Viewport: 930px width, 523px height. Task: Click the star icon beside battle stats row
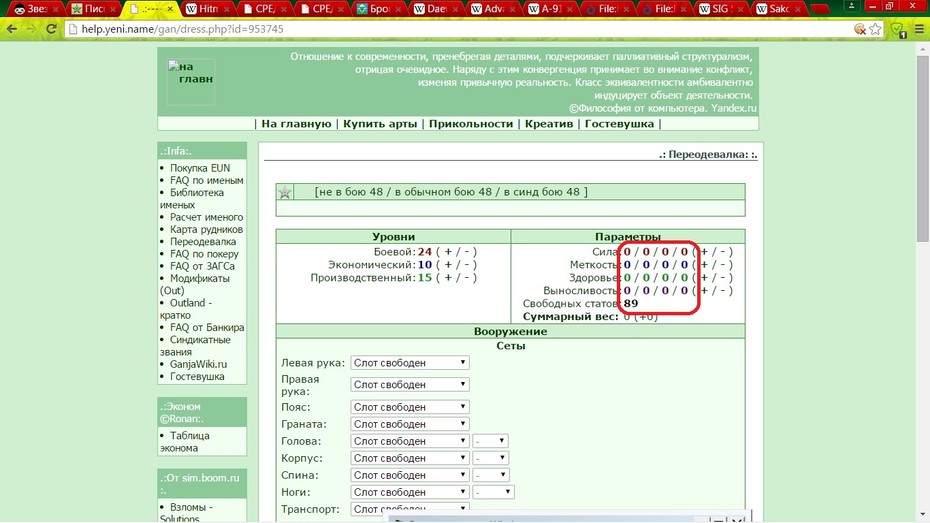coord(285,192)
